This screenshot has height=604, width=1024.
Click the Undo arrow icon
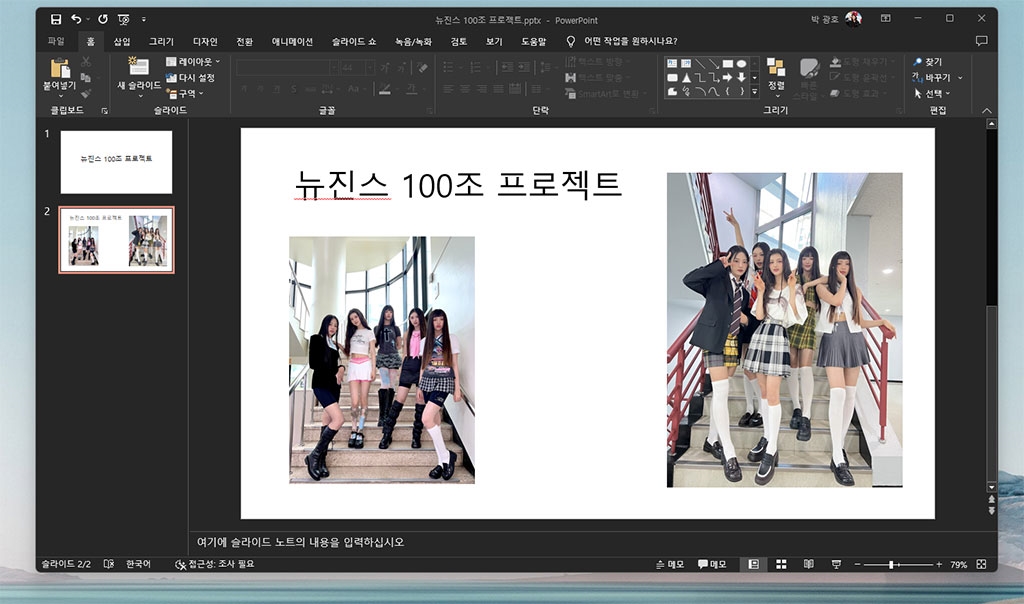point(76,20)
